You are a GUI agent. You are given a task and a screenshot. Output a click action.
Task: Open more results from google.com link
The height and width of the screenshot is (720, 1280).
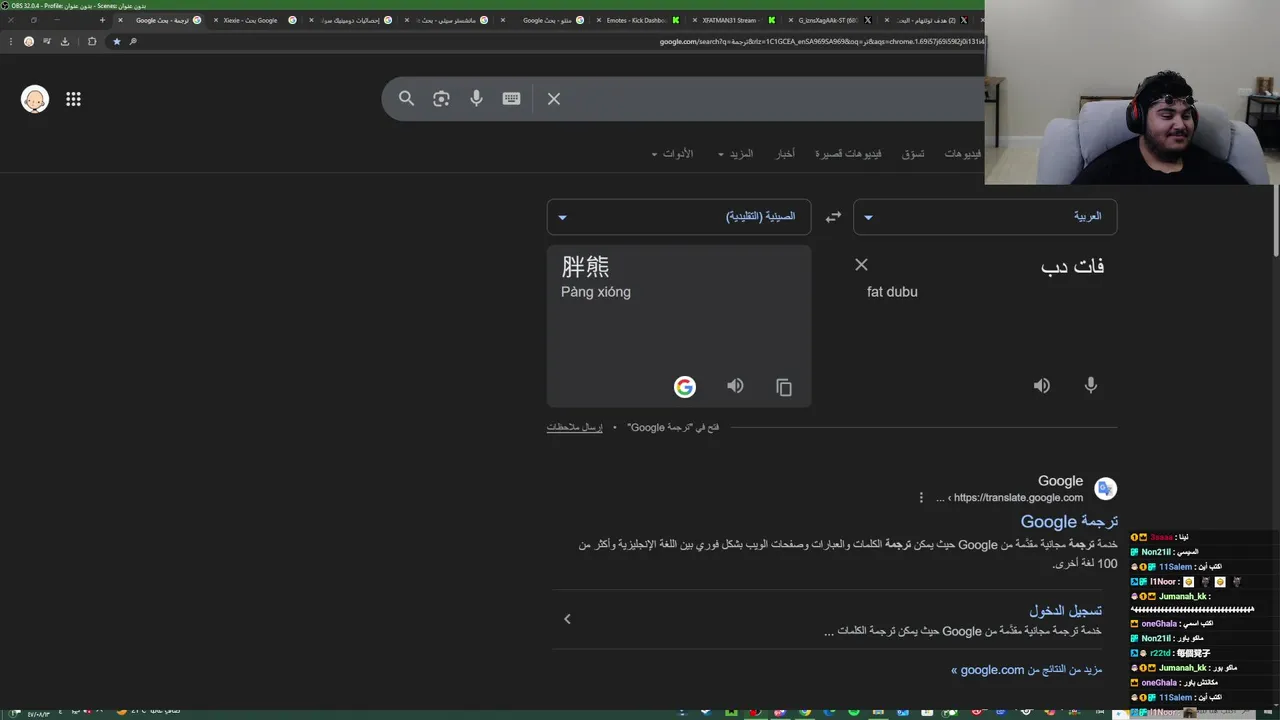[1026, 670]
